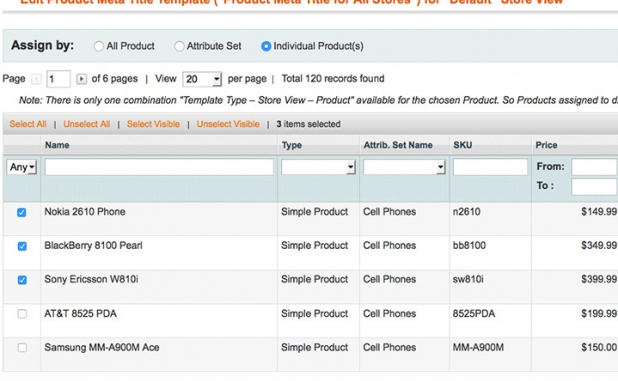Select the Attribute Set radio button
This screenshot has height=381, width=618.
pyautogui.click(x=179, y=46)
